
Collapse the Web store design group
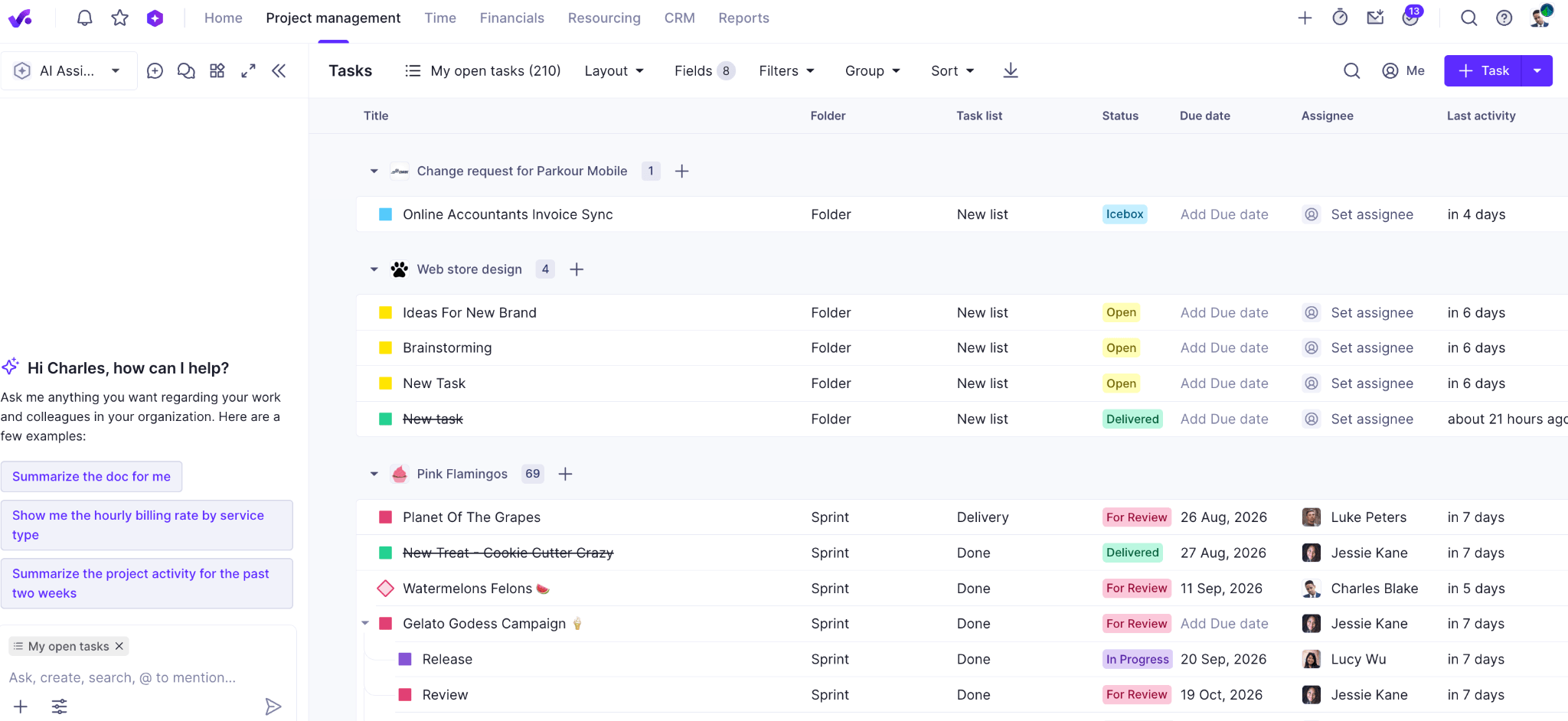[374, 269]
